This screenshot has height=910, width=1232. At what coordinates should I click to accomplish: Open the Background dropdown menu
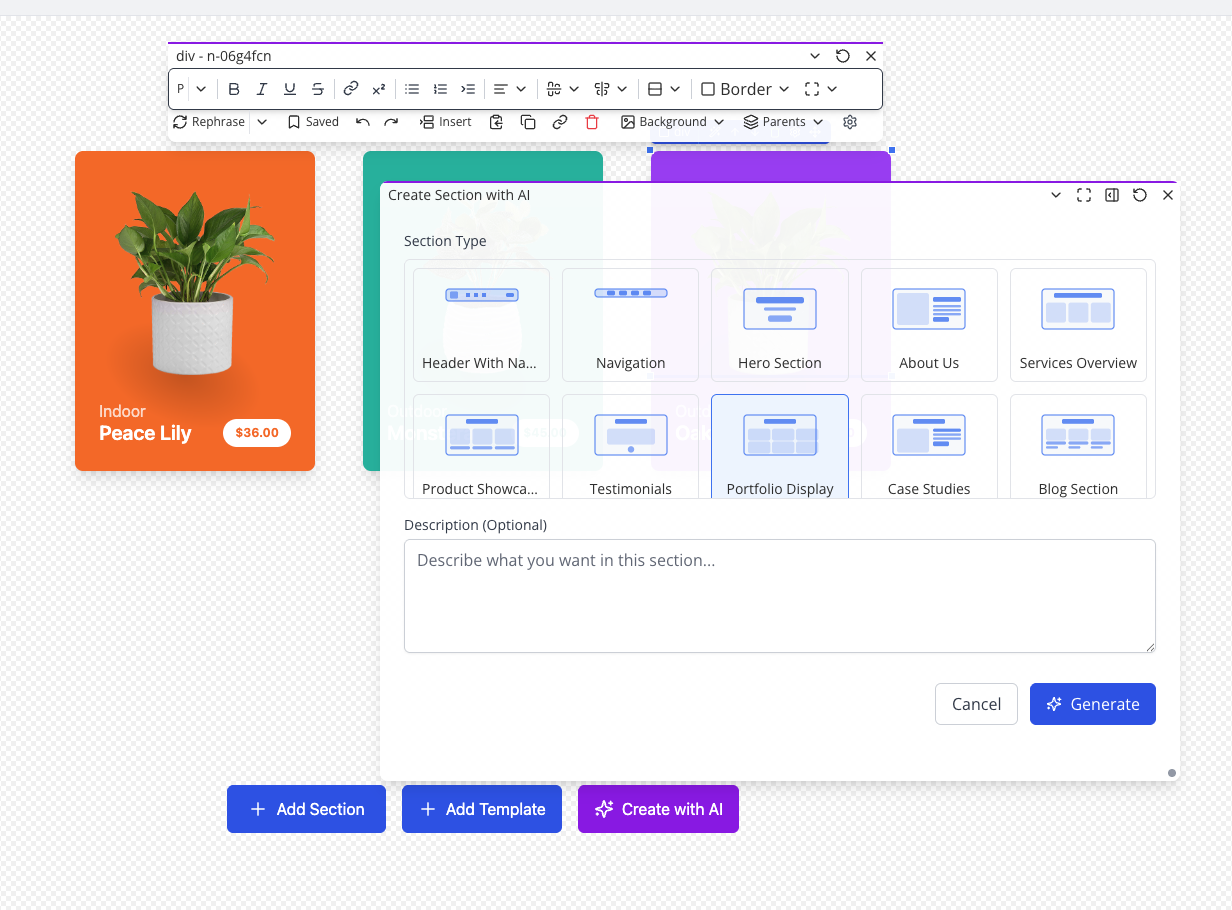coord(672,122)
